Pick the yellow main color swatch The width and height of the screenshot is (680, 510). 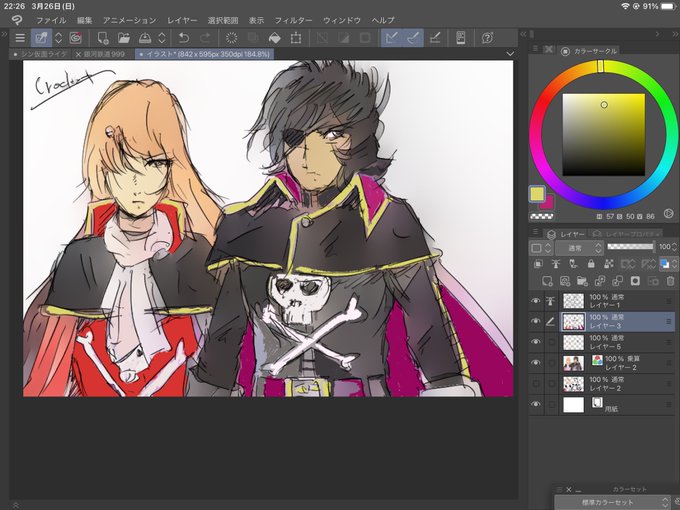click(x=537, y=194)
